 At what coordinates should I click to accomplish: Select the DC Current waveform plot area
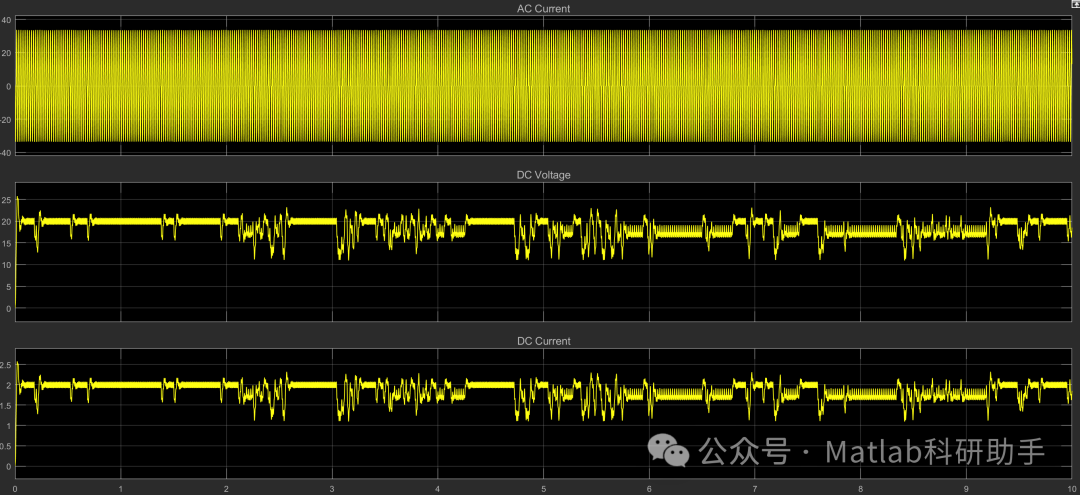[x=544, y=413]
